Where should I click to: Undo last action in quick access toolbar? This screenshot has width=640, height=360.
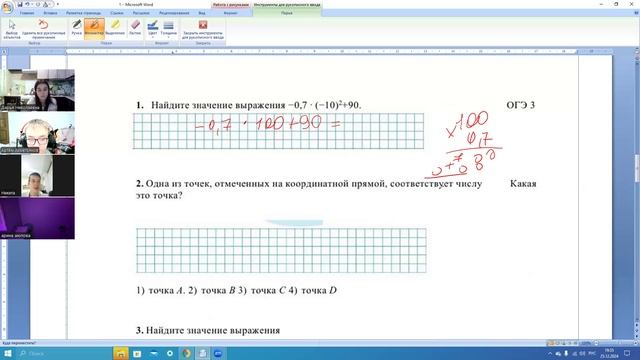tap(27, 4)
